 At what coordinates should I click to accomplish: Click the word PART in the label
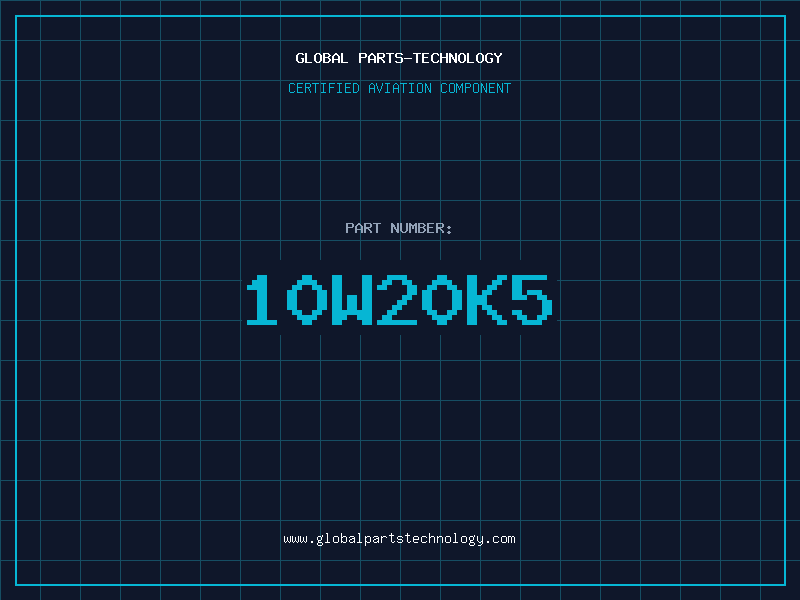pos(363,228)
